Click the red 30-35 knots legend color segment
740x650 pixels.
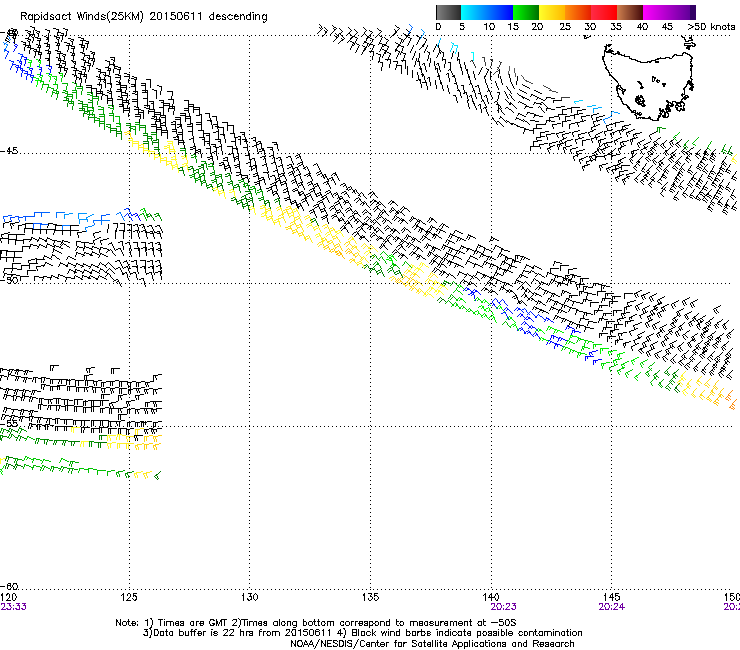pyautogui.click(x=604, y=12)
